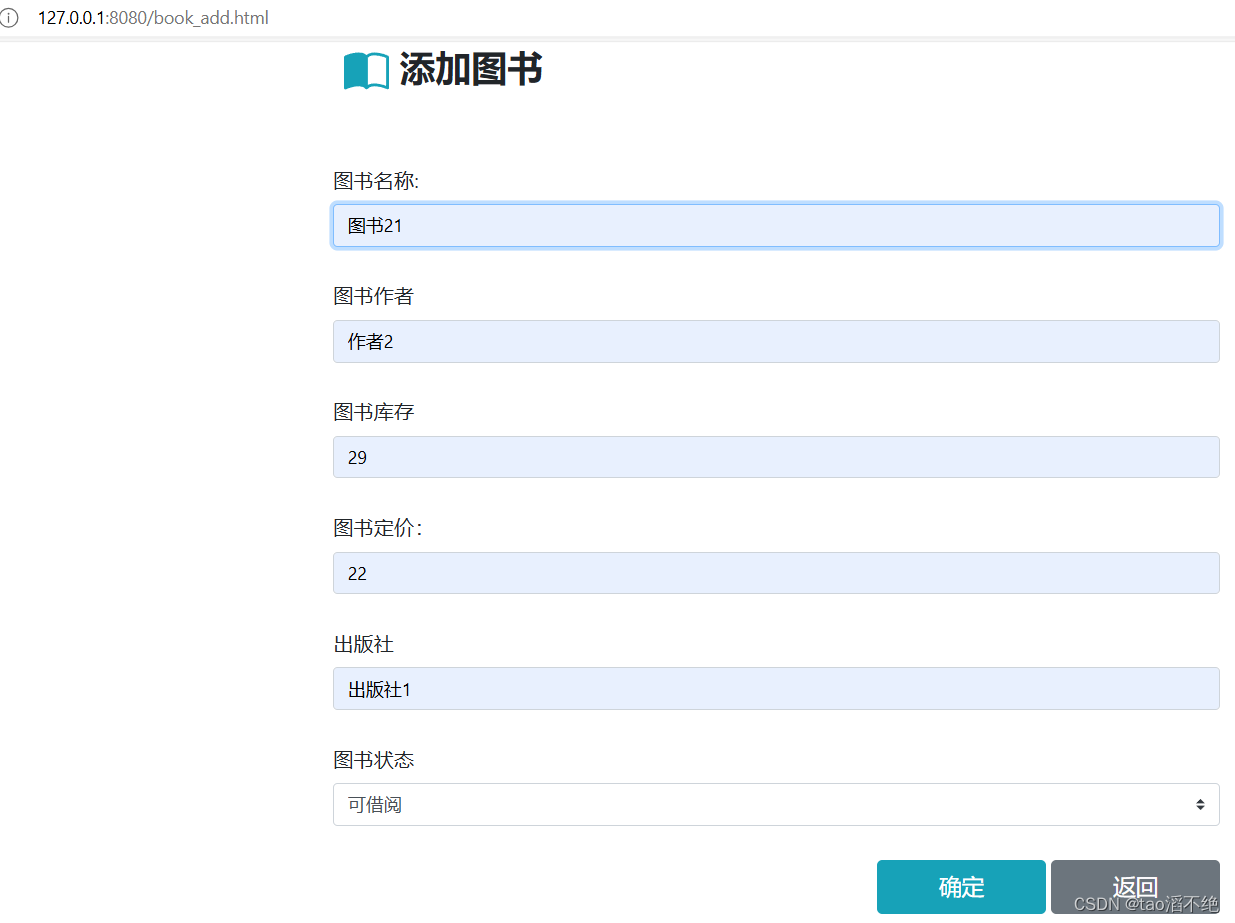The height and width of the screenshot is (923, 1235).
Task: Click the 图书定价 label
Action: (x=377, y=528)
